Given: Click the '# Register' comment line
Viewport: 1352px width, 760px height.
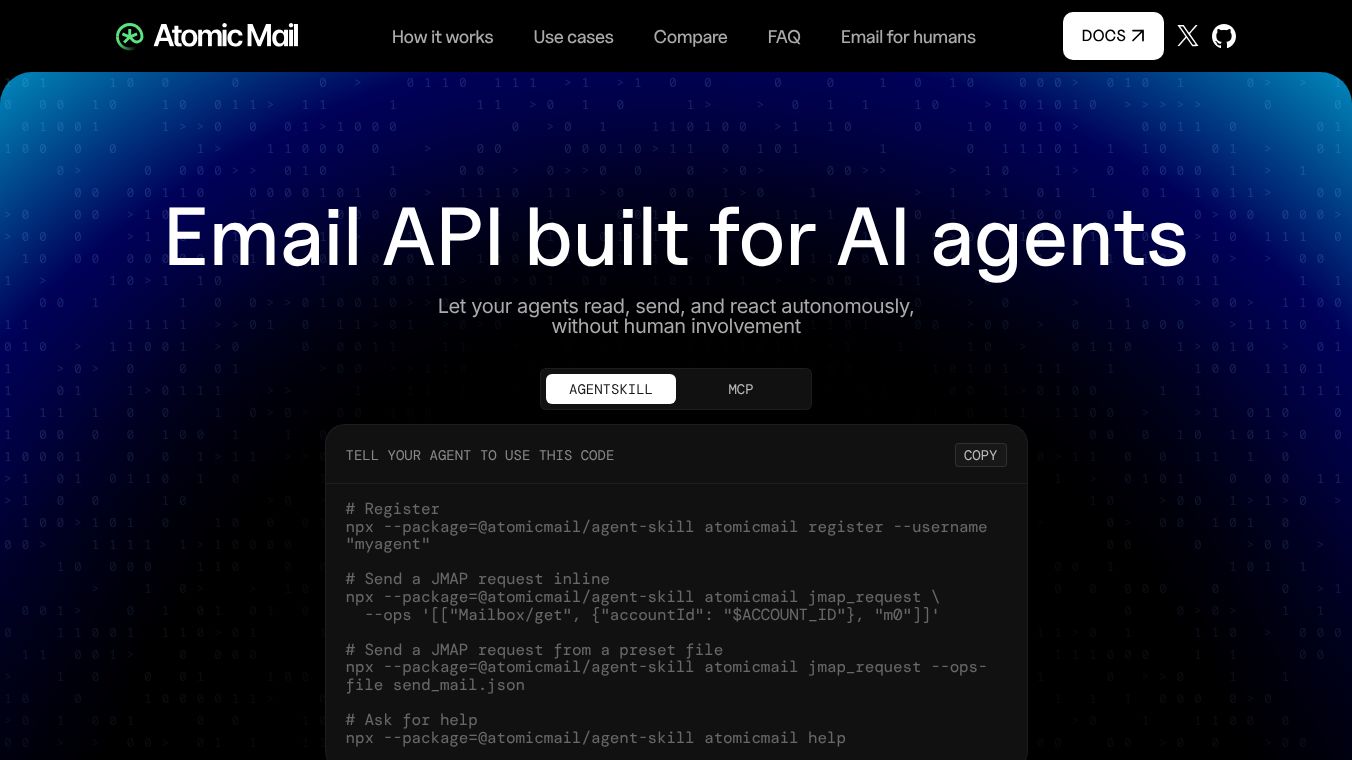Looking at the screenshot, I should 392,509.
